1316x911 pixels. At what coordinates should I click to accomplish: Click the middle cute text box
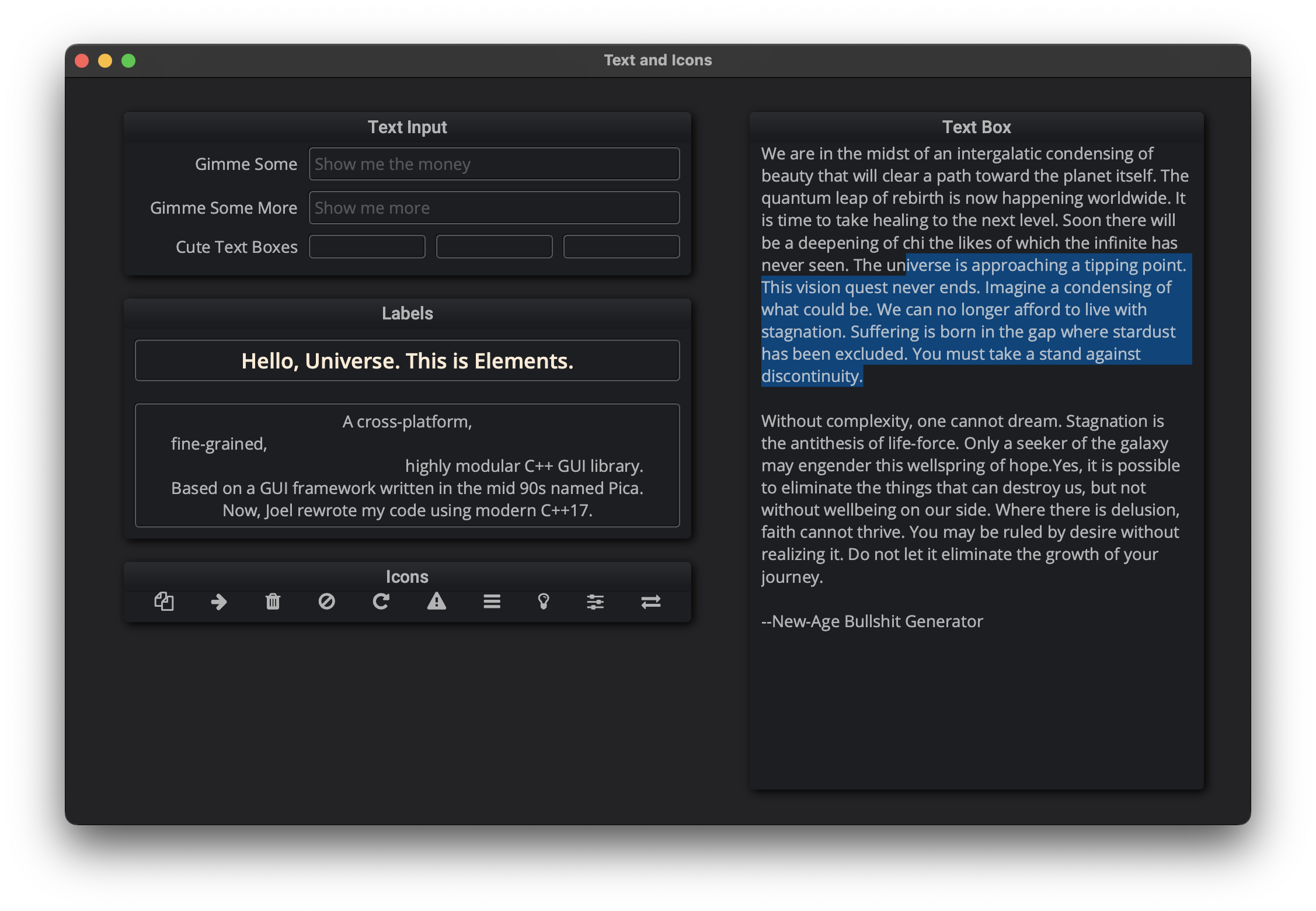[x=494, y=246]
